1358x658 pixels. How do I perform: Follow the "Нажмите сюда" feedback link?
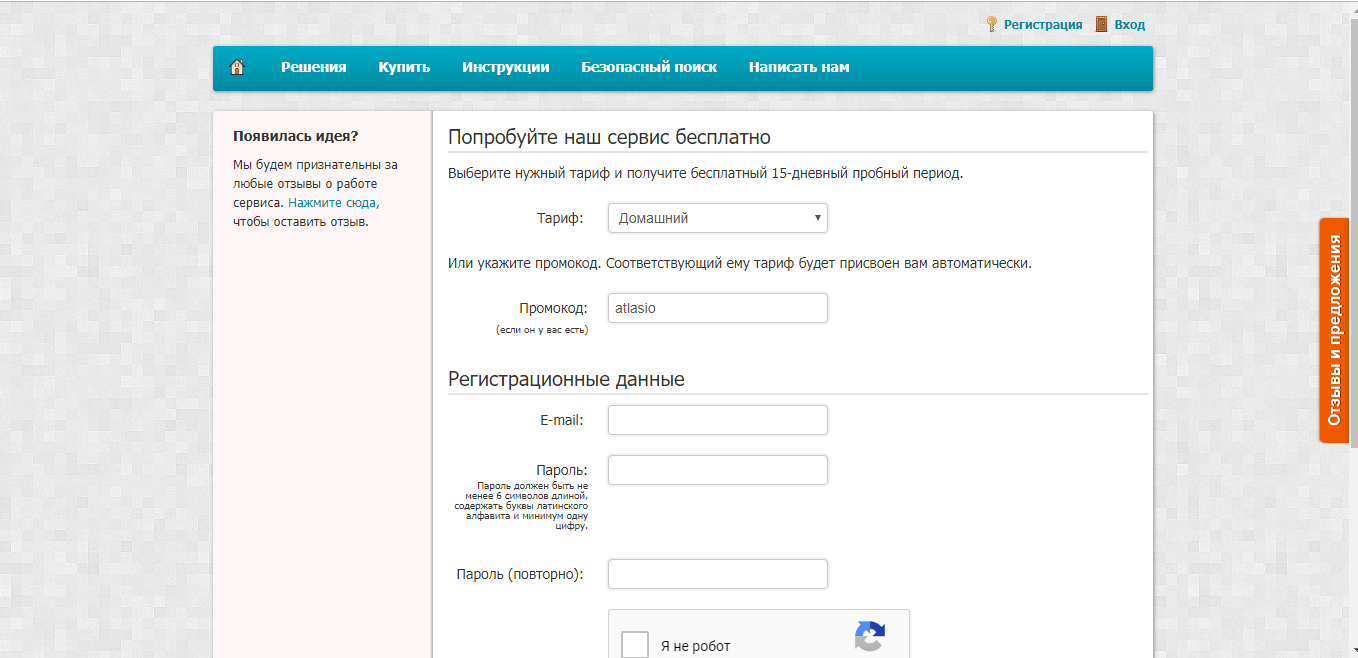pos(333,203)
